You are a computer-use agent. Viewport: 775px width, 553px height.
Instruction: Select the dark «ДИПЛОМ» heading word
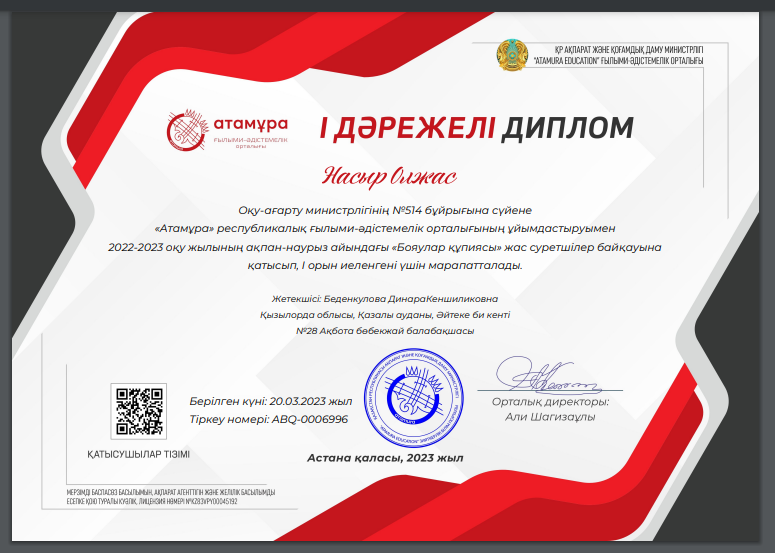[567, 128]
